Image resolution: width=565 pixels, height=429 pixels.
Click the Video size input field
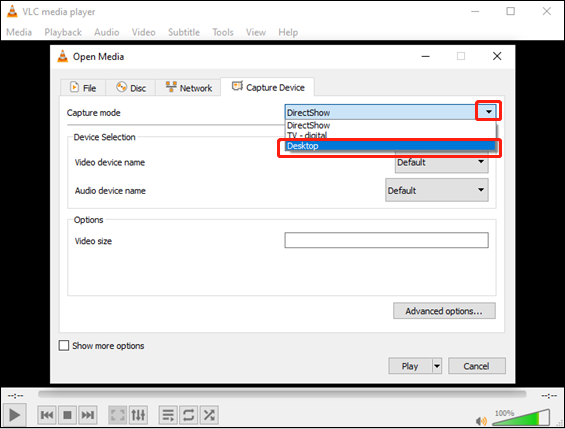tap(386, 240)
